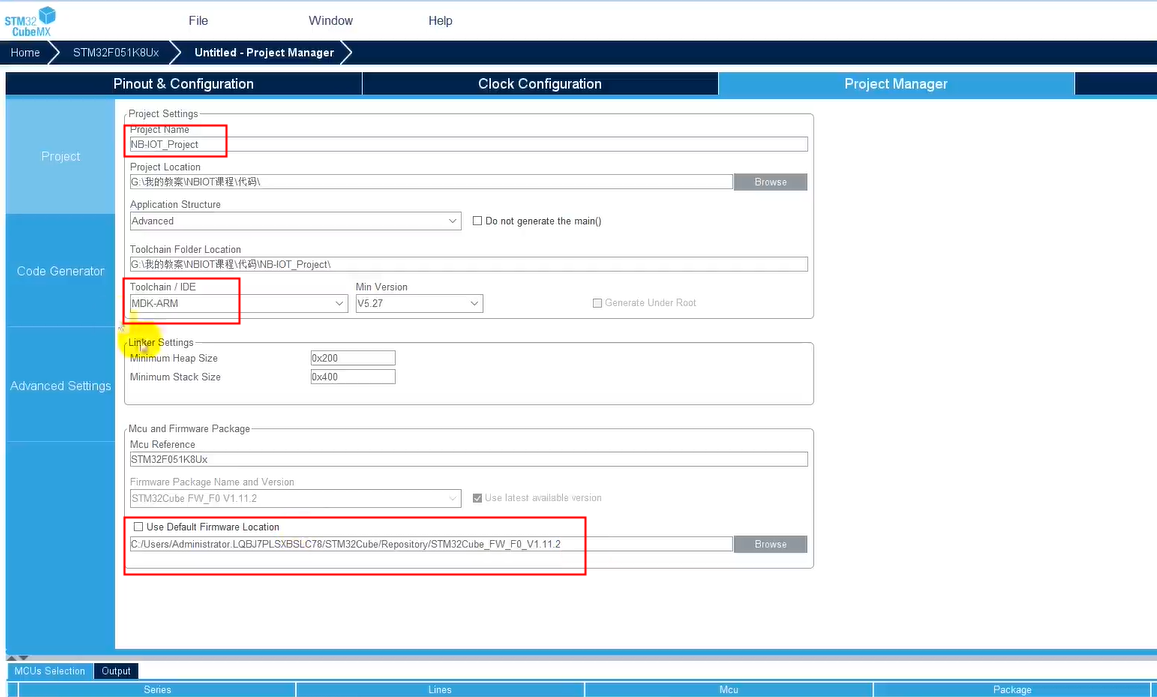The height and width of the screenshot is (697, 1157).
Task: Open the Min Version dropdown
Action: pyautogui.click(x=419, y=303)
